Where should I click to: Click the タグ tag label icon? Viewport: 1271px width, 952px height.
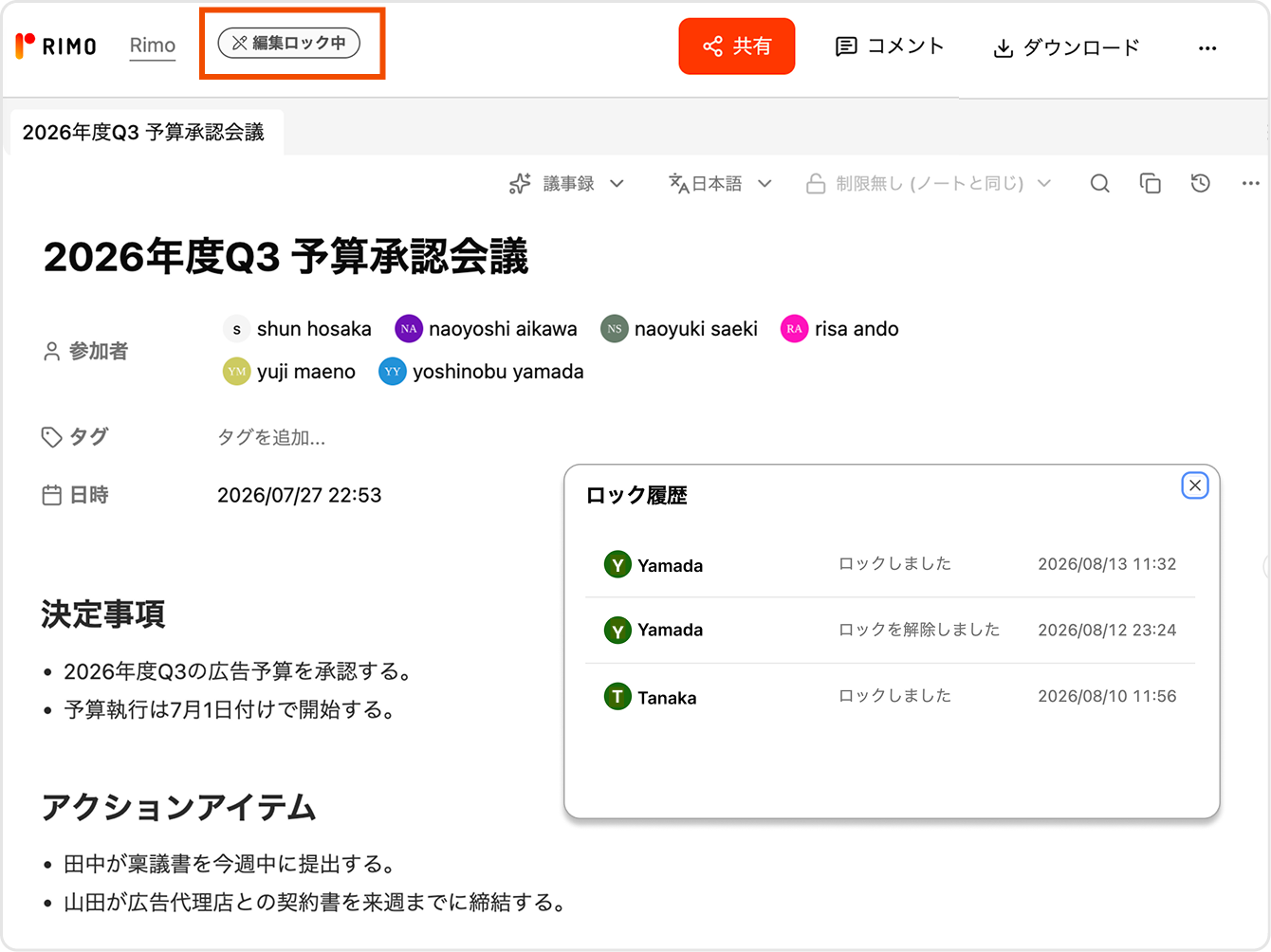51,437
